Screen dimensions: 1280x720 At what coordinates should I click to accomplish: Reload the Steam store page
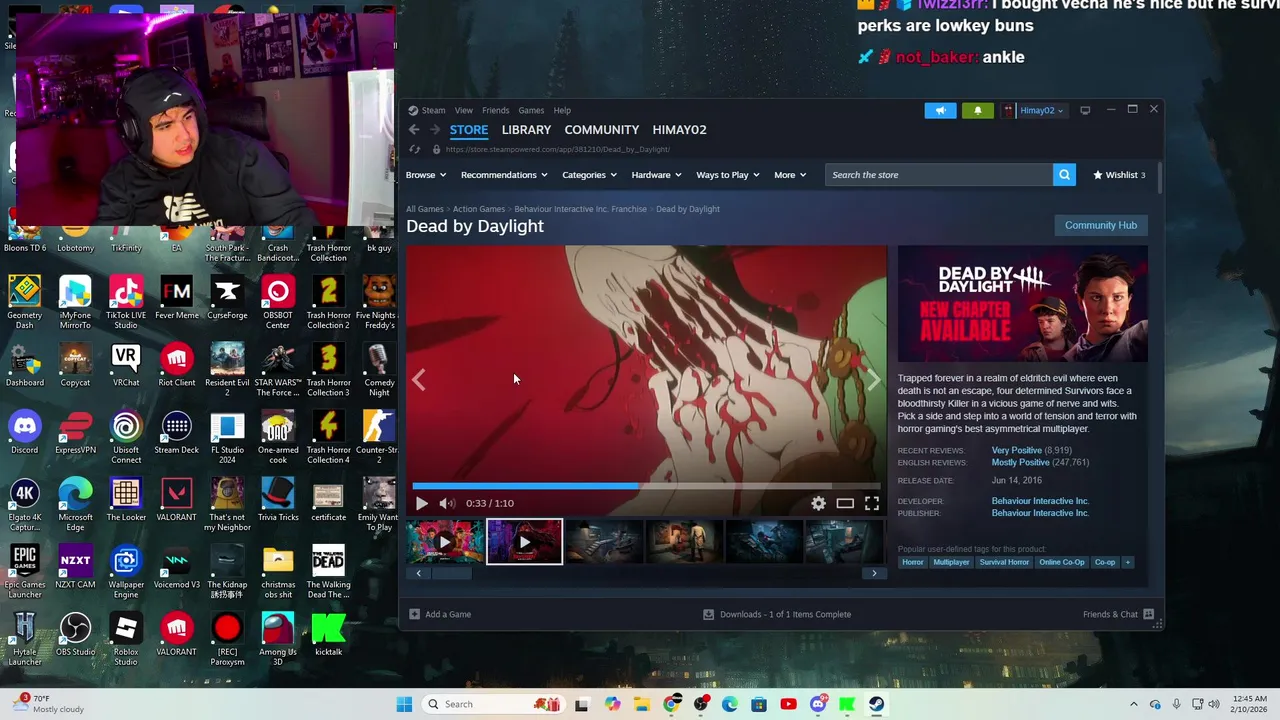tap(415, 150)
